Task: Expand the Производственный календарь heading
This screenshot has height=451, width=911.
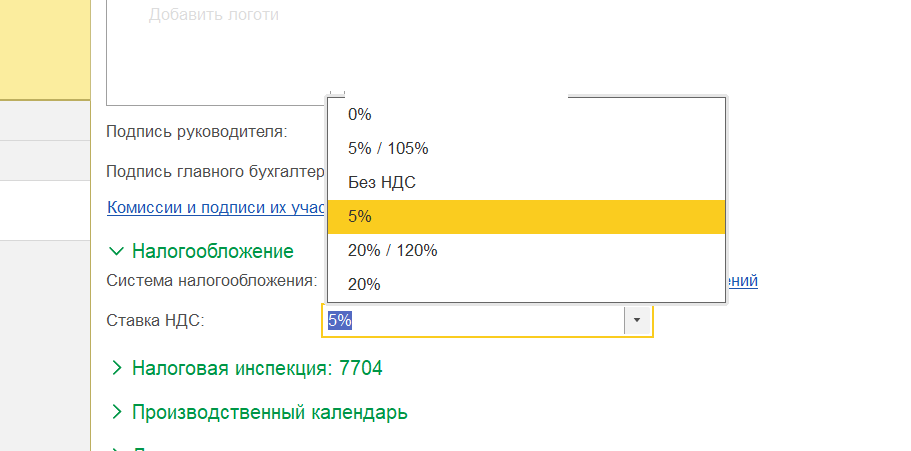Action: pos(269,412)
